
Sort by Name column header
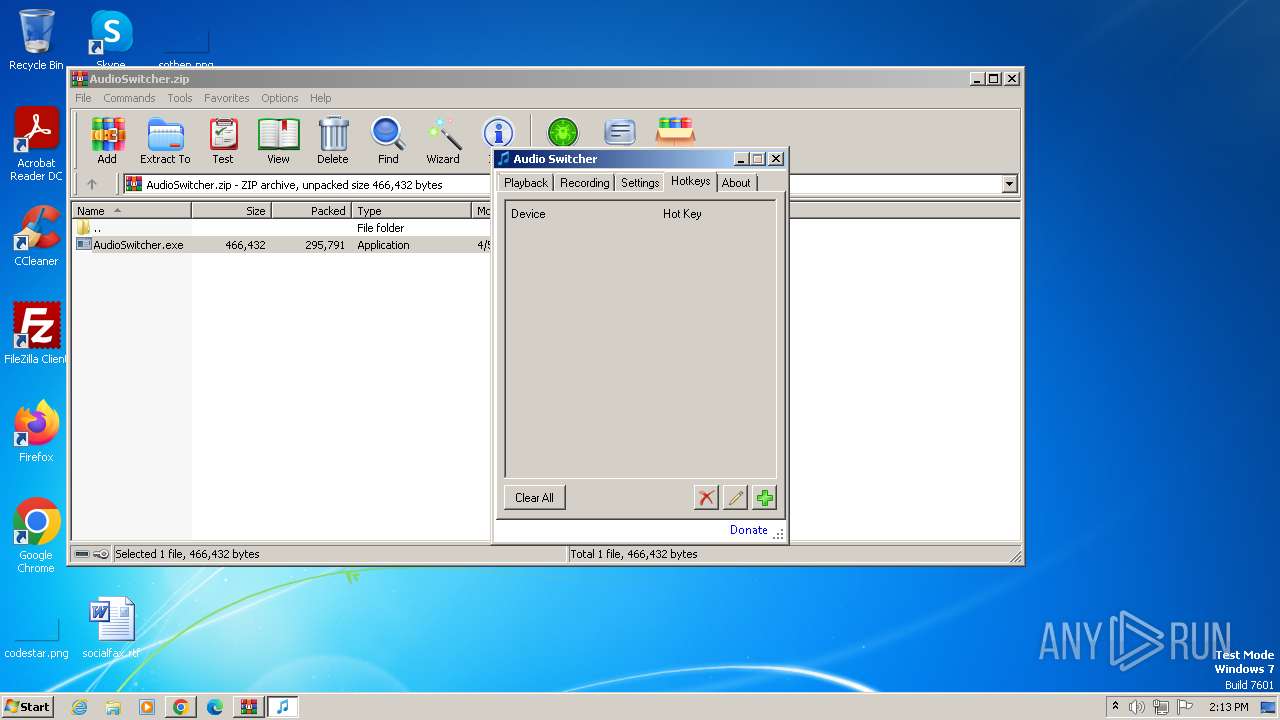click(132, 211)
